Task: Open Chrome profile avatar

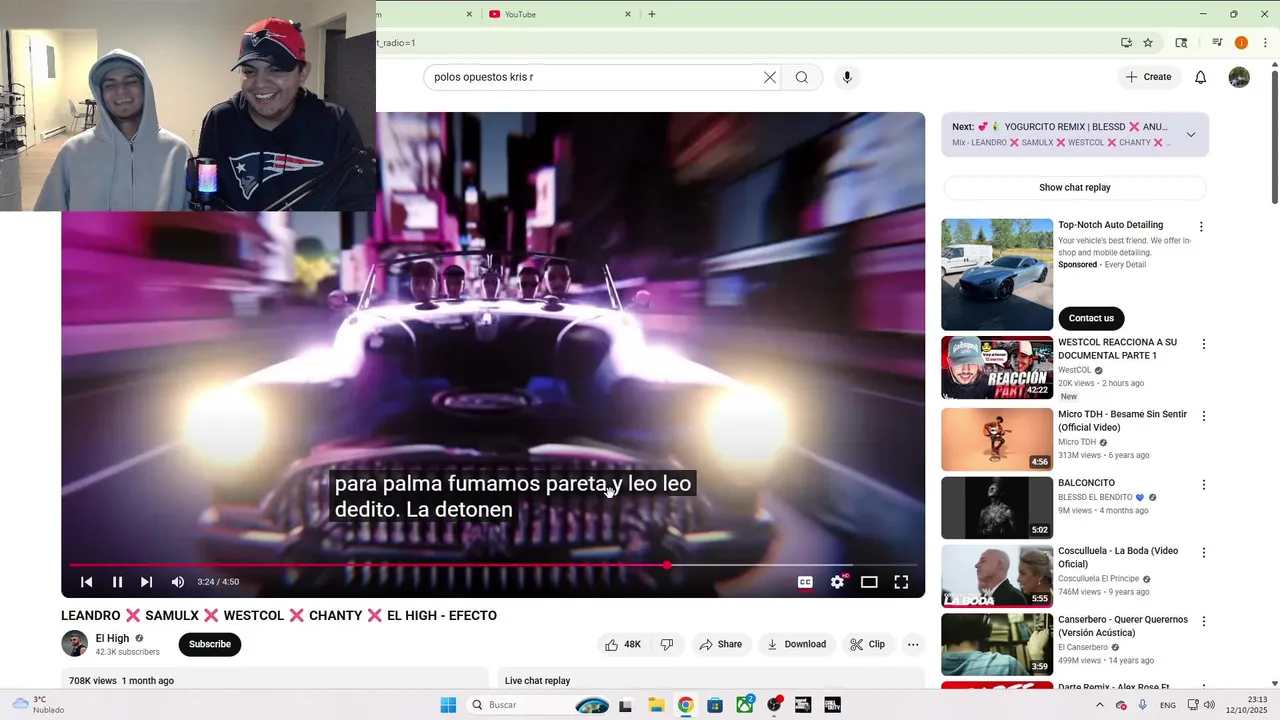Action: [x=1241, y=43]
